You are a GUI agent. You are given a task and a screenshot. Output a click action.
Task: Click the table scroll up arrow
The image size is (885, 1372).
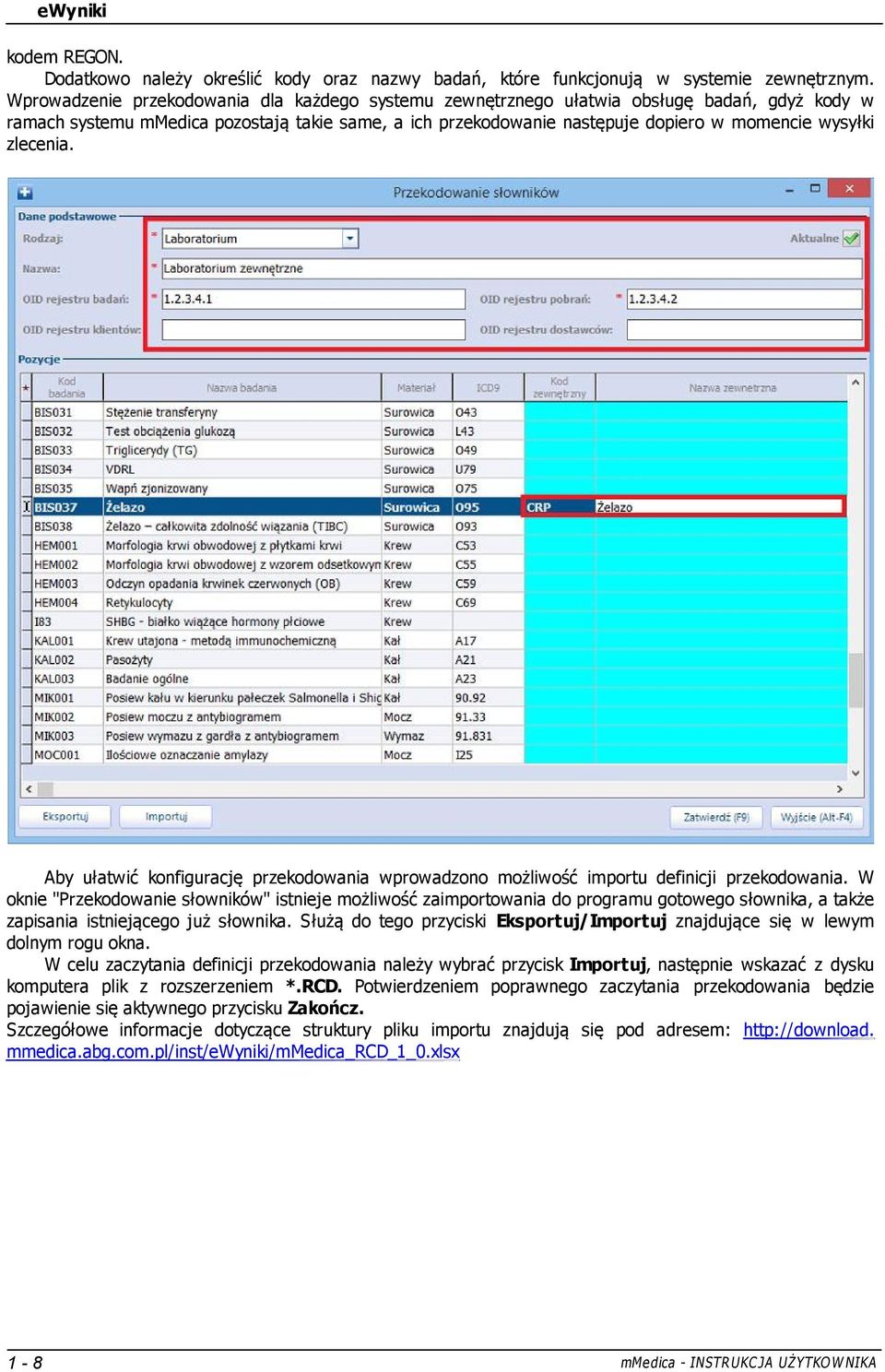click(x=855, y=383)
